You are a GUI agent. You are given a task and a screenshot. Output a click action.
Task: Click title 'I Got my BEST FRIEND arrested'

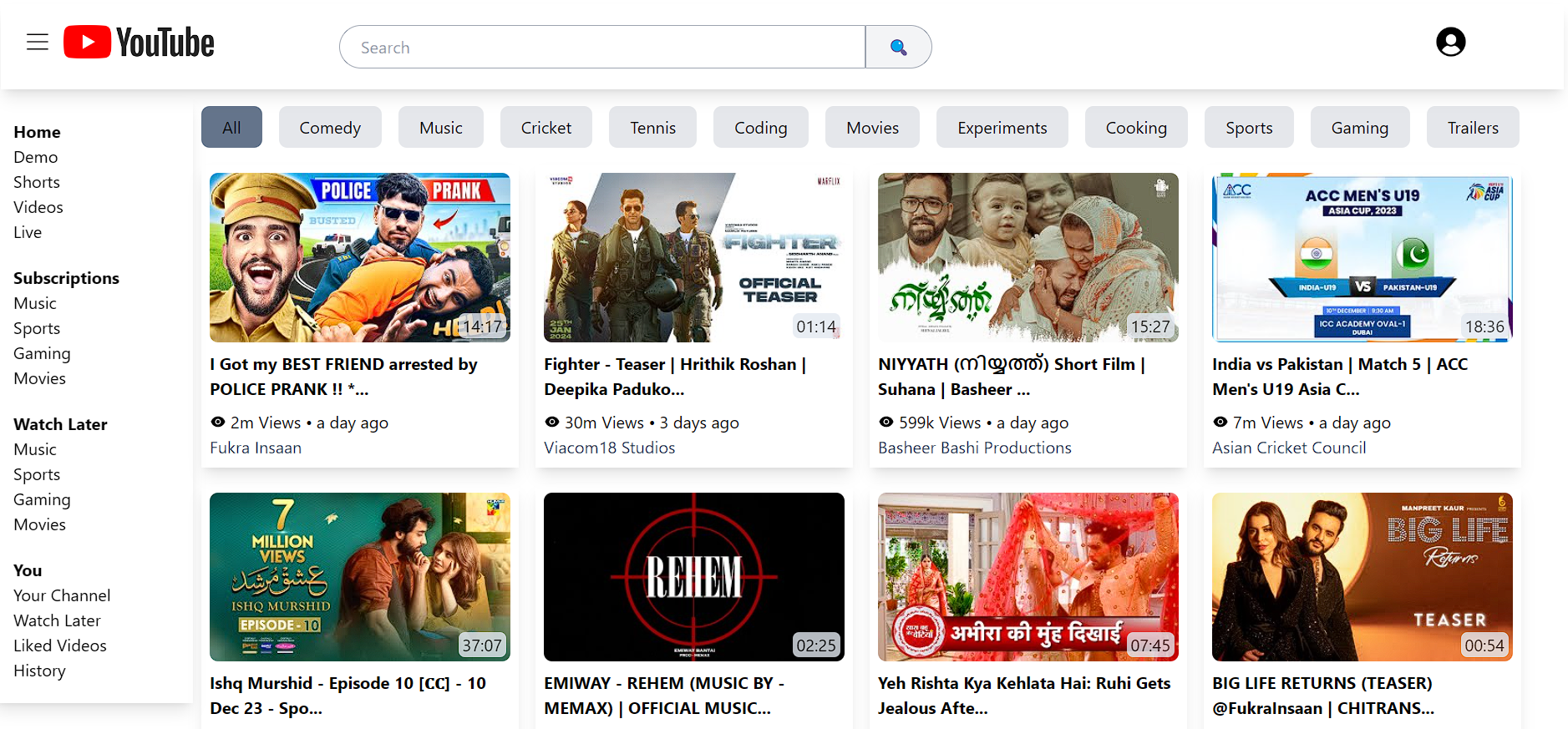pos(343,377)
